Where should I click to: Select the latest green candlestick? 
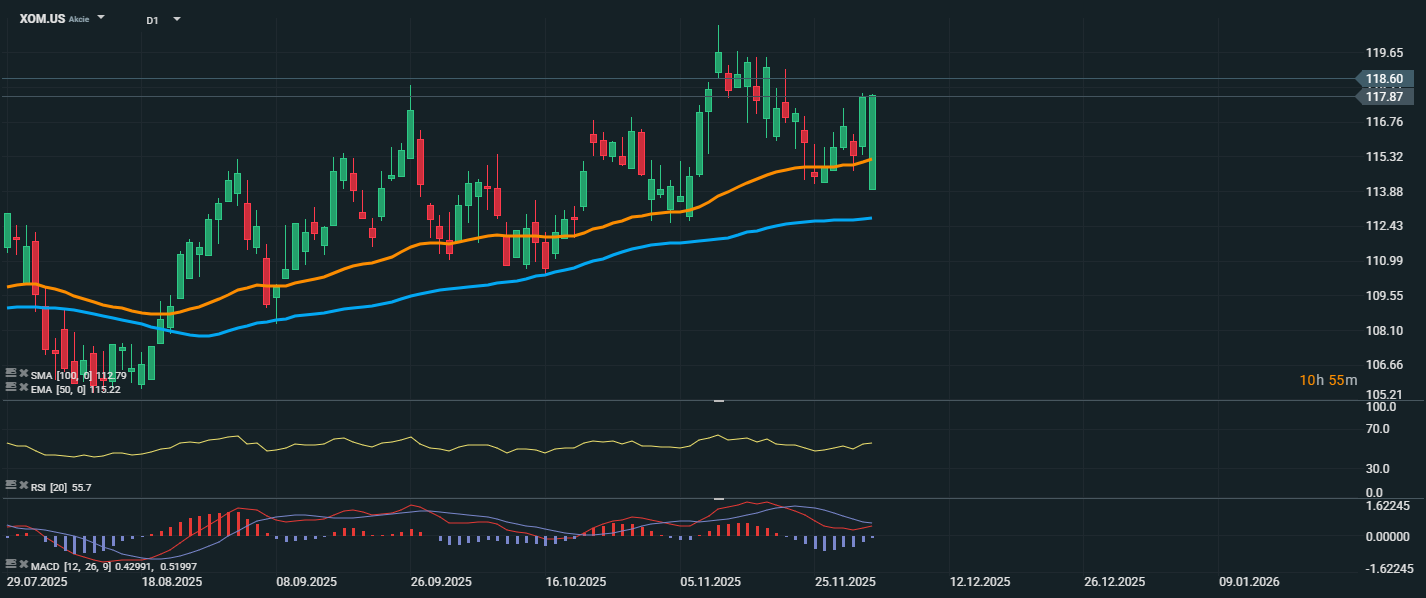873,142
